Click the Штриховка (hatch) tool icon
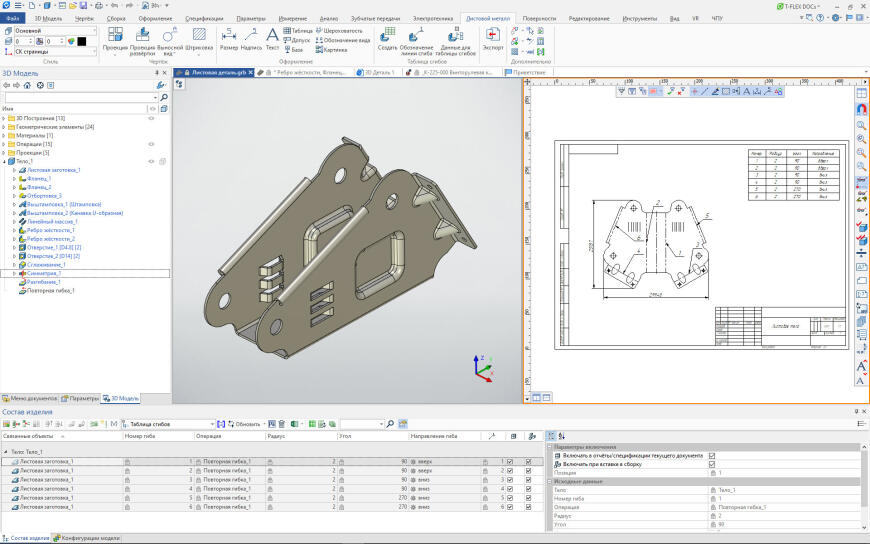This screenshot has height=544, width=870. click(x=200, y=35)
